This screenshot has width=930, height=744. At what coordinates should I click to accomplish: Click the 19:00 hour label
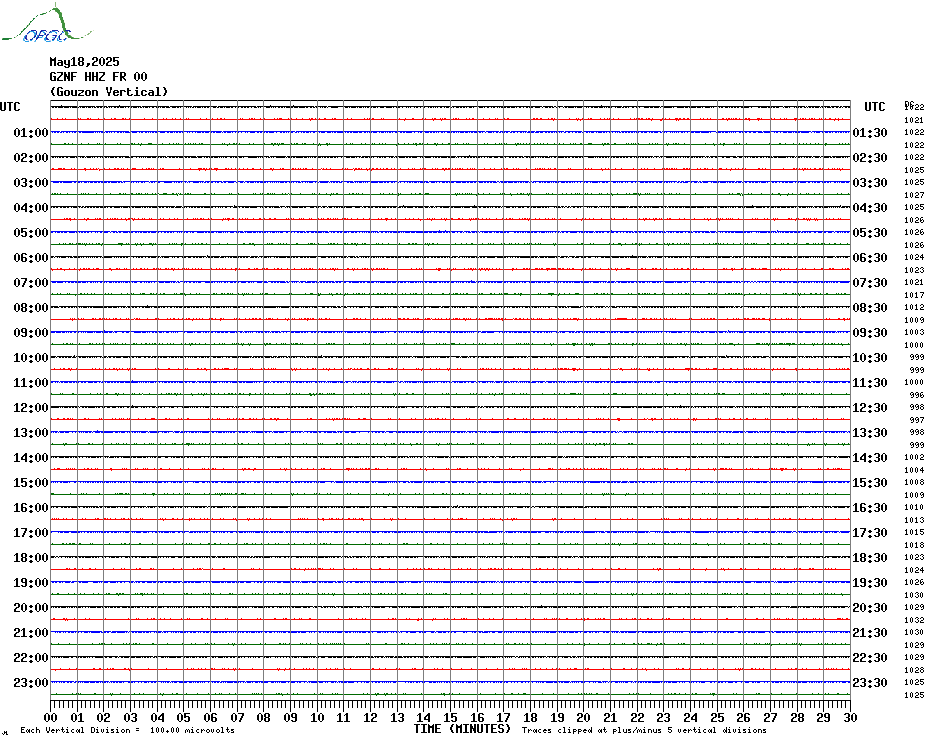click(x=31, y=583)
